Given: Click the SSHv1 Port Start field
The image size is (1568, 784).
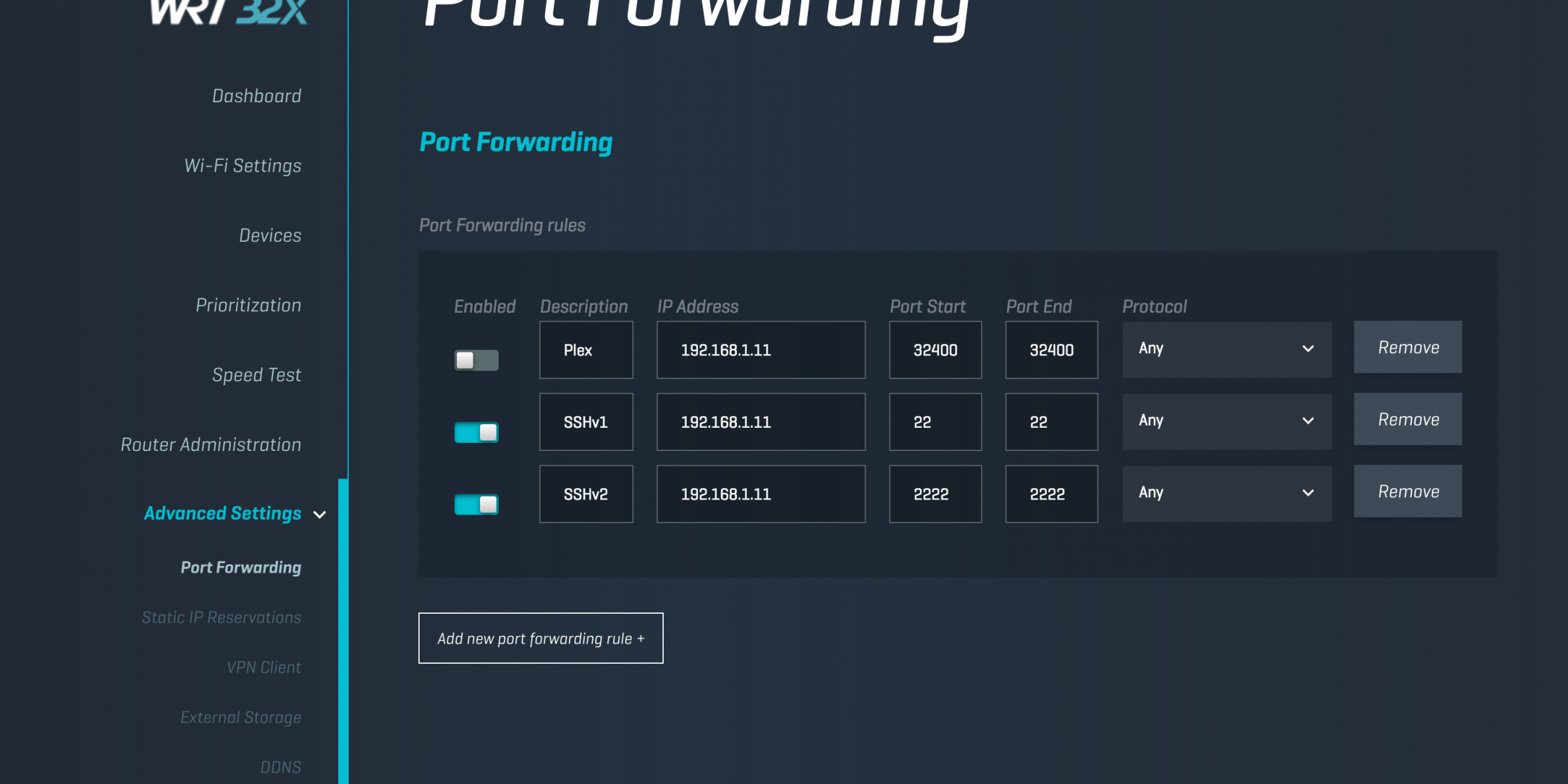Looking at the screenshot, I should [x=935, y=423].
